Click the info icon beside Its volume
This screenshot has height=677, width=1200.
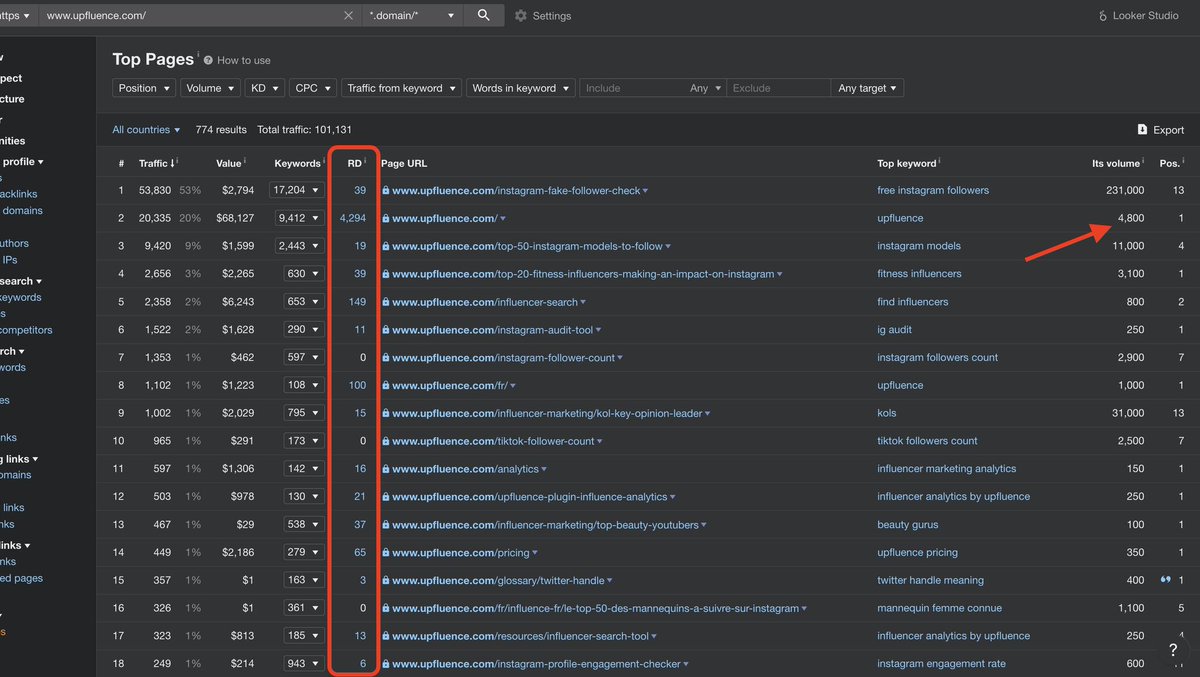coord(1144,162)
